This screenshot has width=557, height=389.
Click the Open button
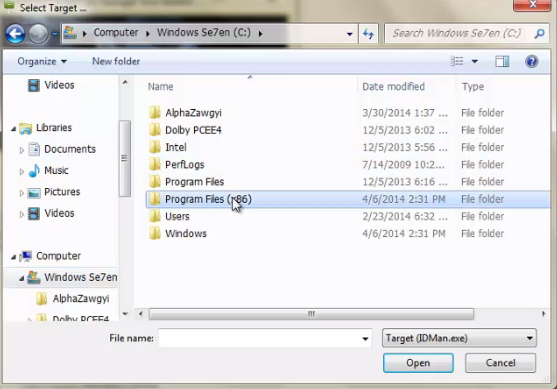click(x=418, y=363)
